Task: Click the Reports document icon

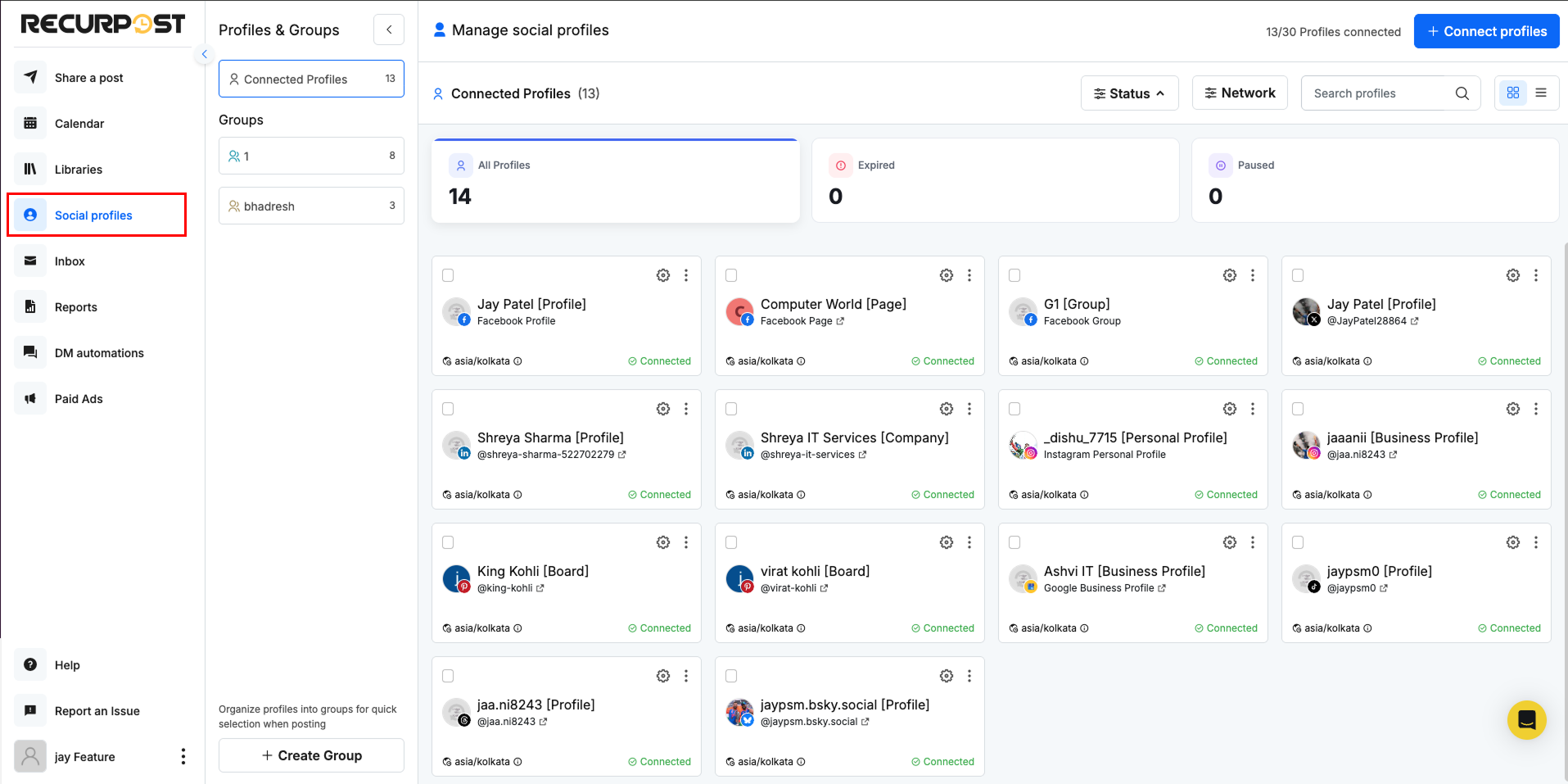Action: 30,306
